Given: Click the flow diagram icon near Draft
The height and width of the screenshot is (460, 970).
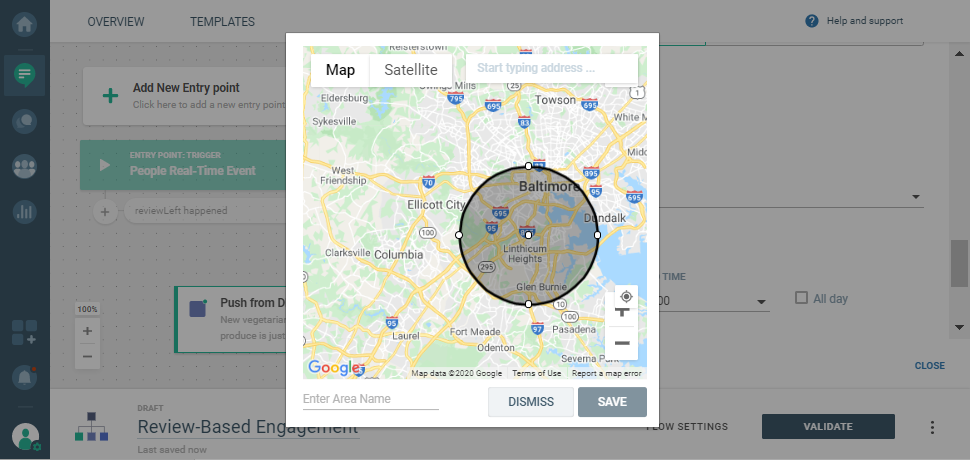Looking at the screenshot, I should [91, 426].
